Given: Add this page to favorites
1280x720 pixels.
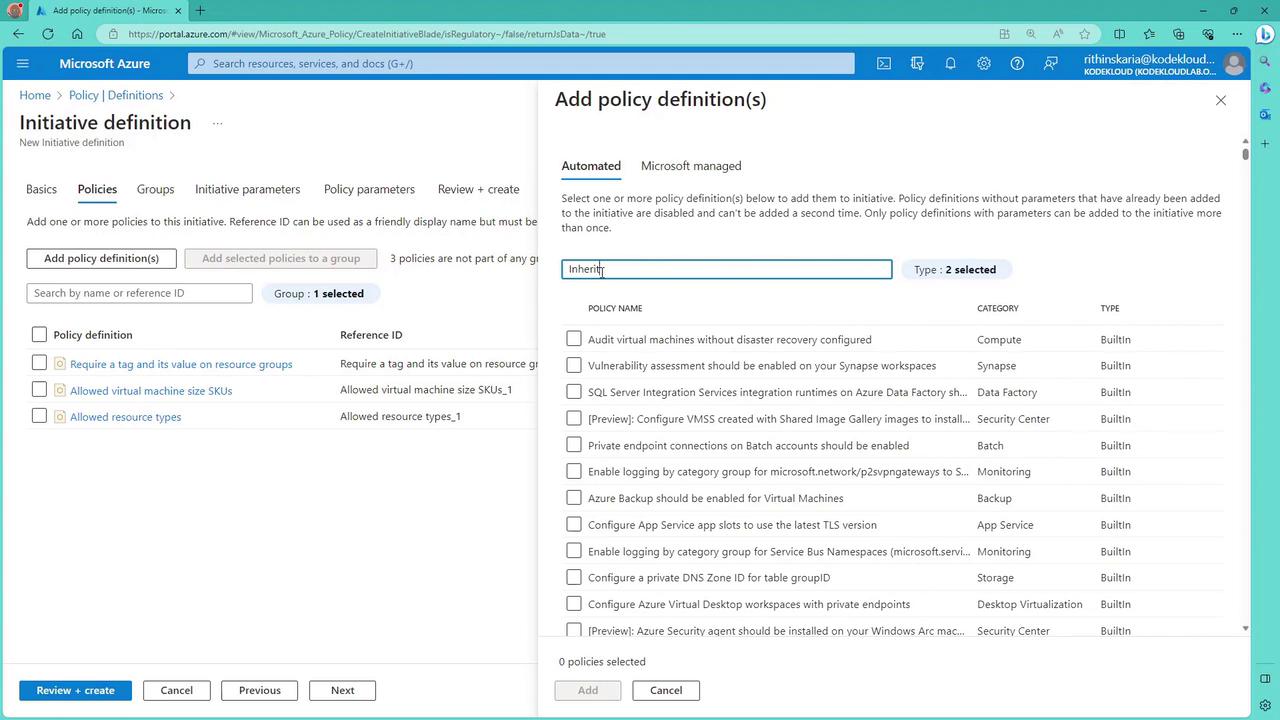Looking at the screenshot, I should 1085,34.
